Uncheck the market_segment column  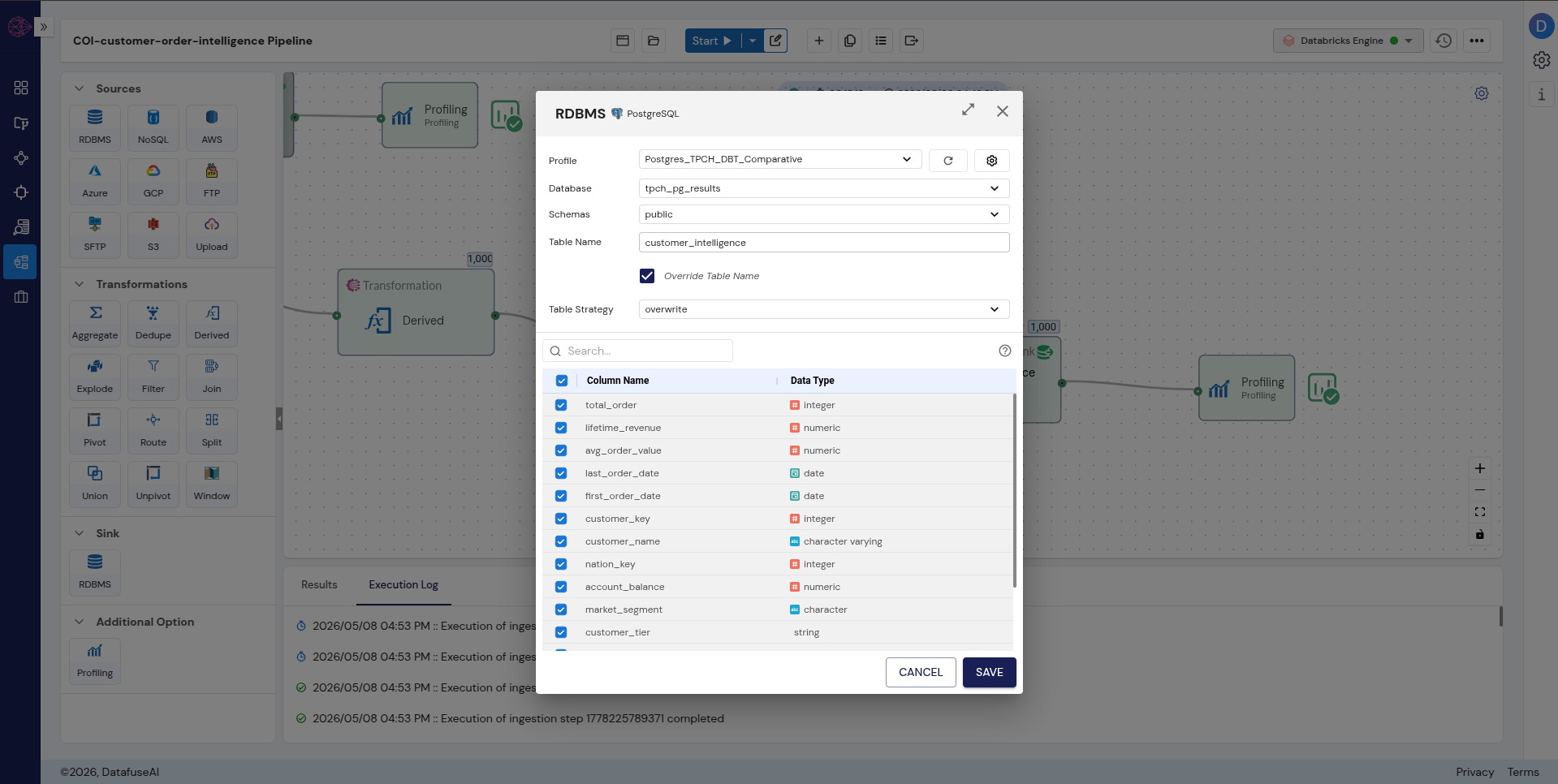click(561, 610)
